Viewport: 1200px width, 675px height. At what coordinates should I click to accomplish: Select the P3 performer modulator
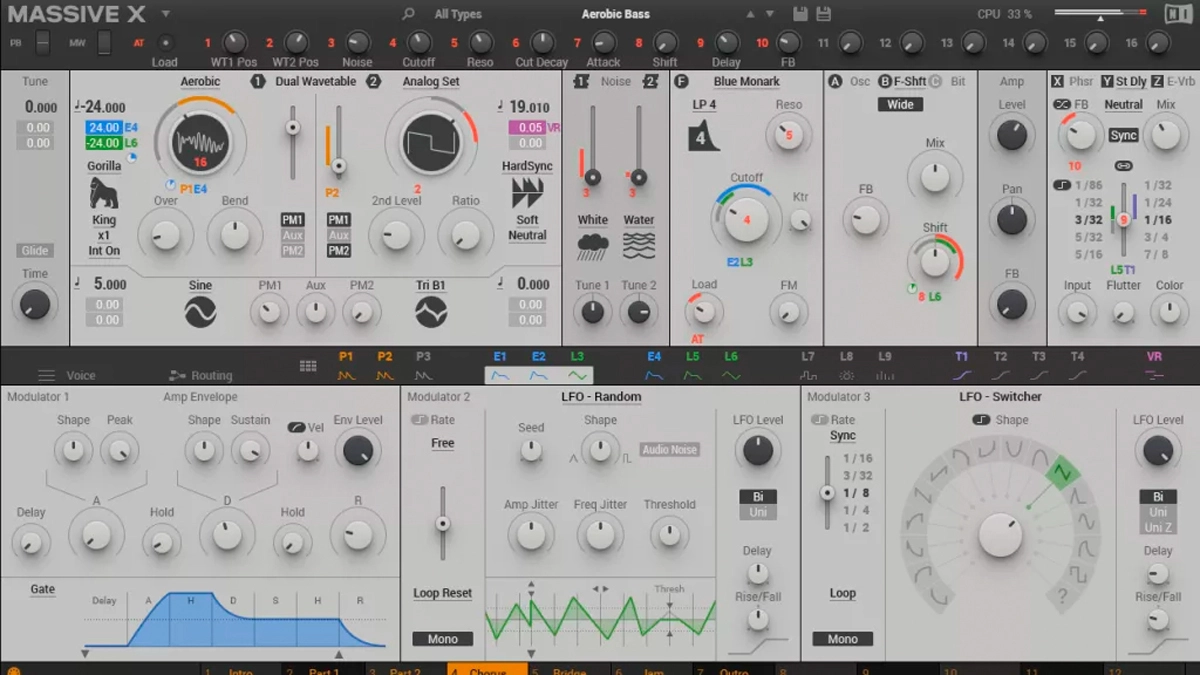(x=423, y=366)
